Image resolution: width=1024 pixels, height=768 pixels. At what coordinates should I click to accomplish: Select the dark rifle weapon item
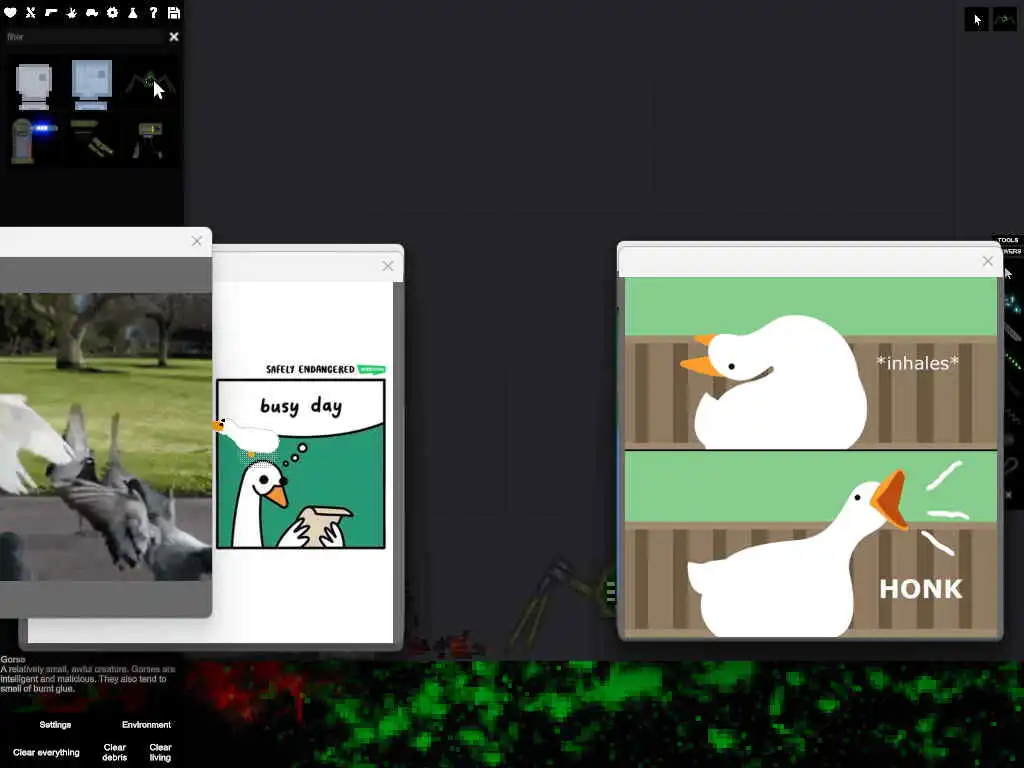tap(91, 139)
